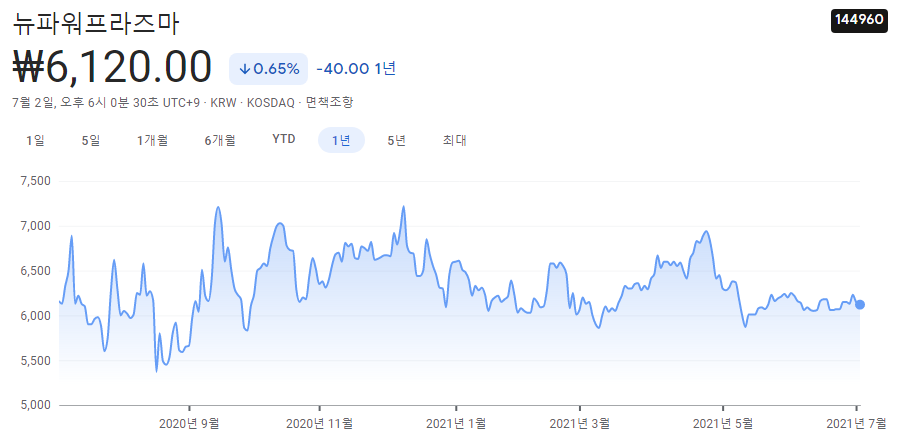Click the 5,000 y-axis label
897x444 pixels.
35,406
